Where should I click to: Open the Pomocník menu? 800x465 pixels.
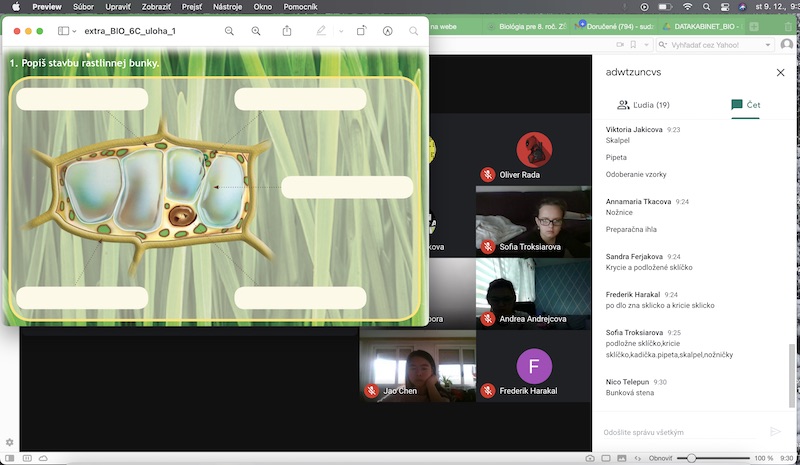[301, 7]
